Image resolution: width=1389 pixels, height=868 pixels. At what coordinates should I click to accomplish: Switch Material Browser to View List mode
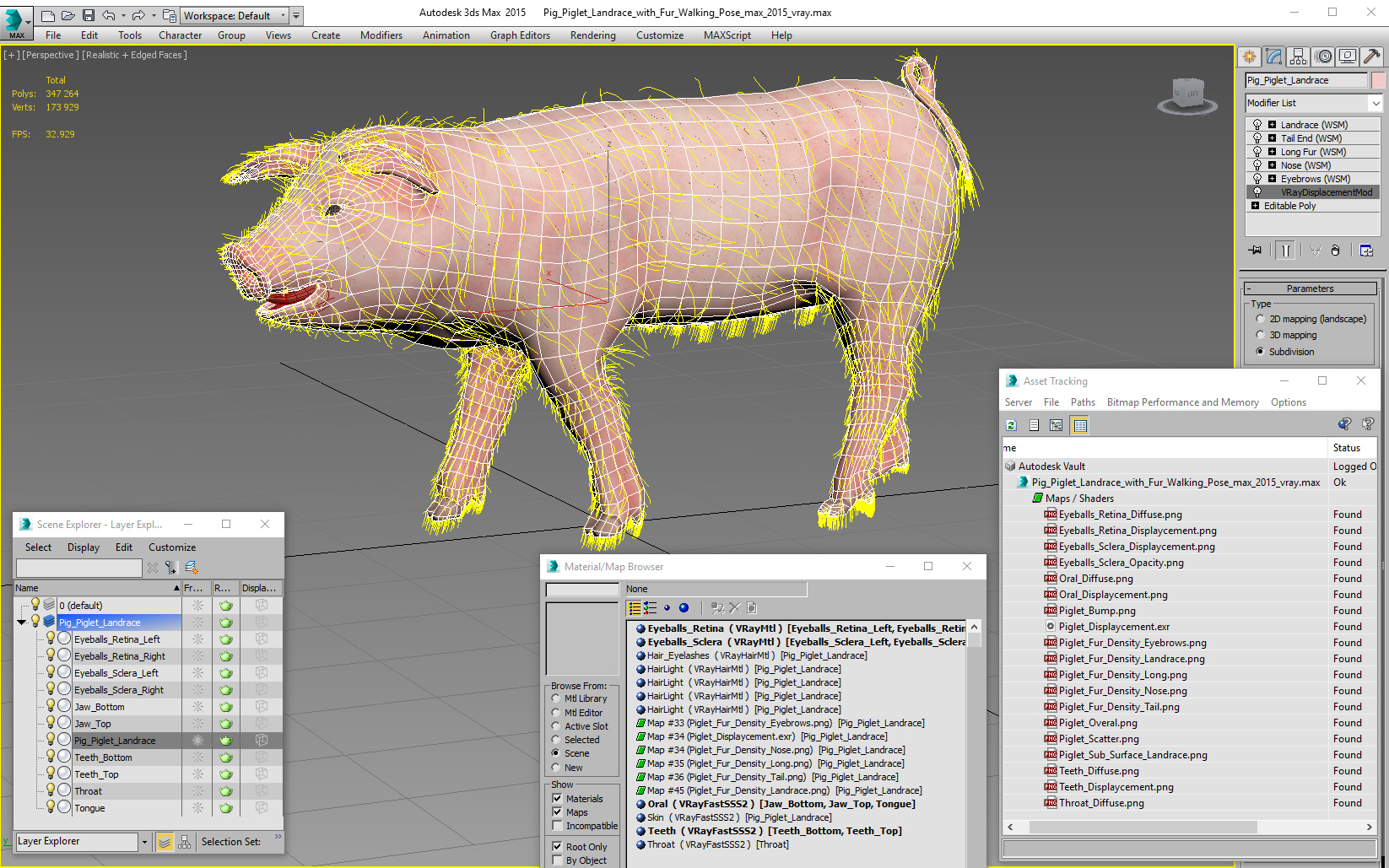click(x=635, y=607)
